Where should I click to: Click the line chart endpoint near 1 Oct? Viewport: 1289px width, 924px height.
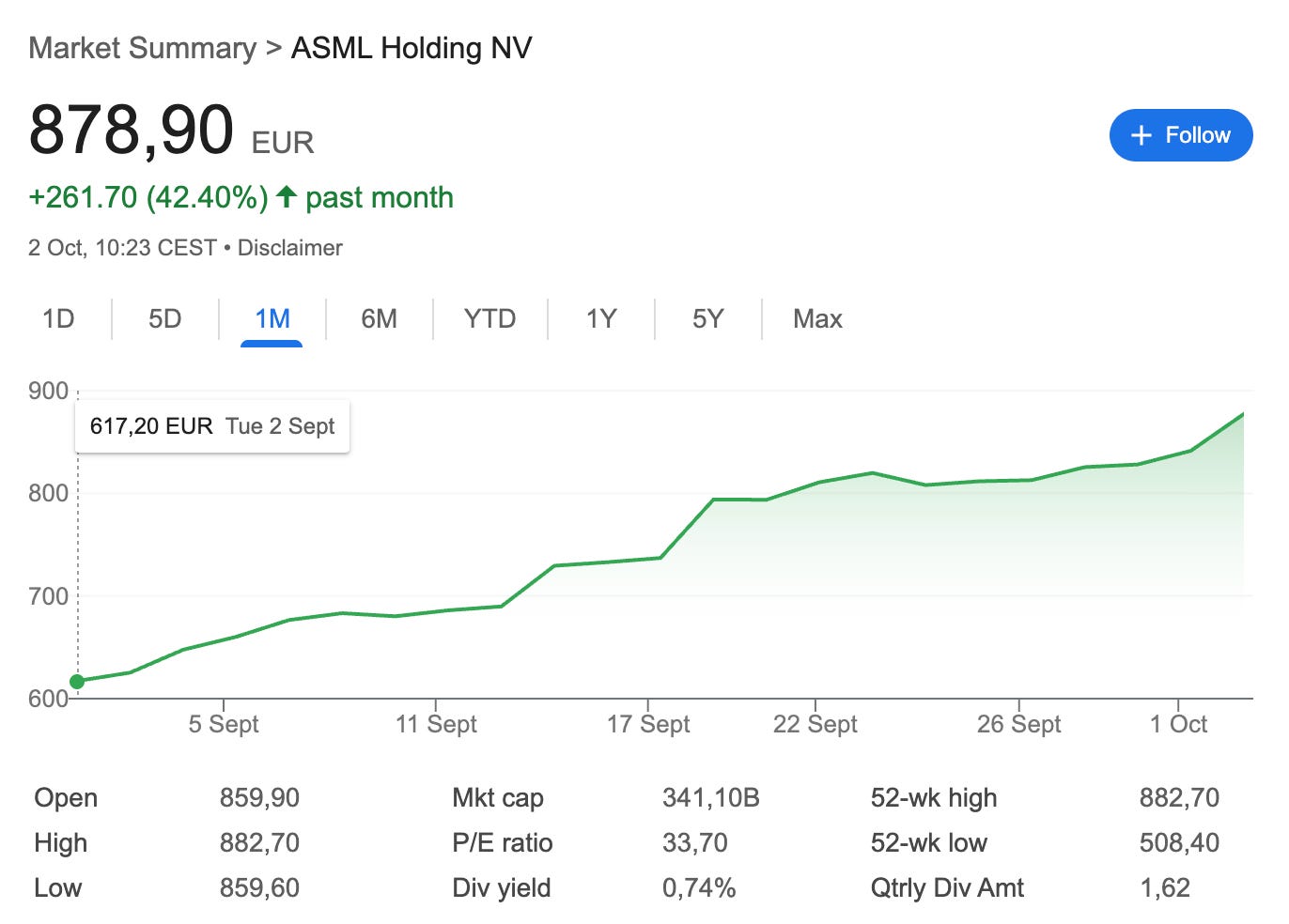tap(1243, 413)
